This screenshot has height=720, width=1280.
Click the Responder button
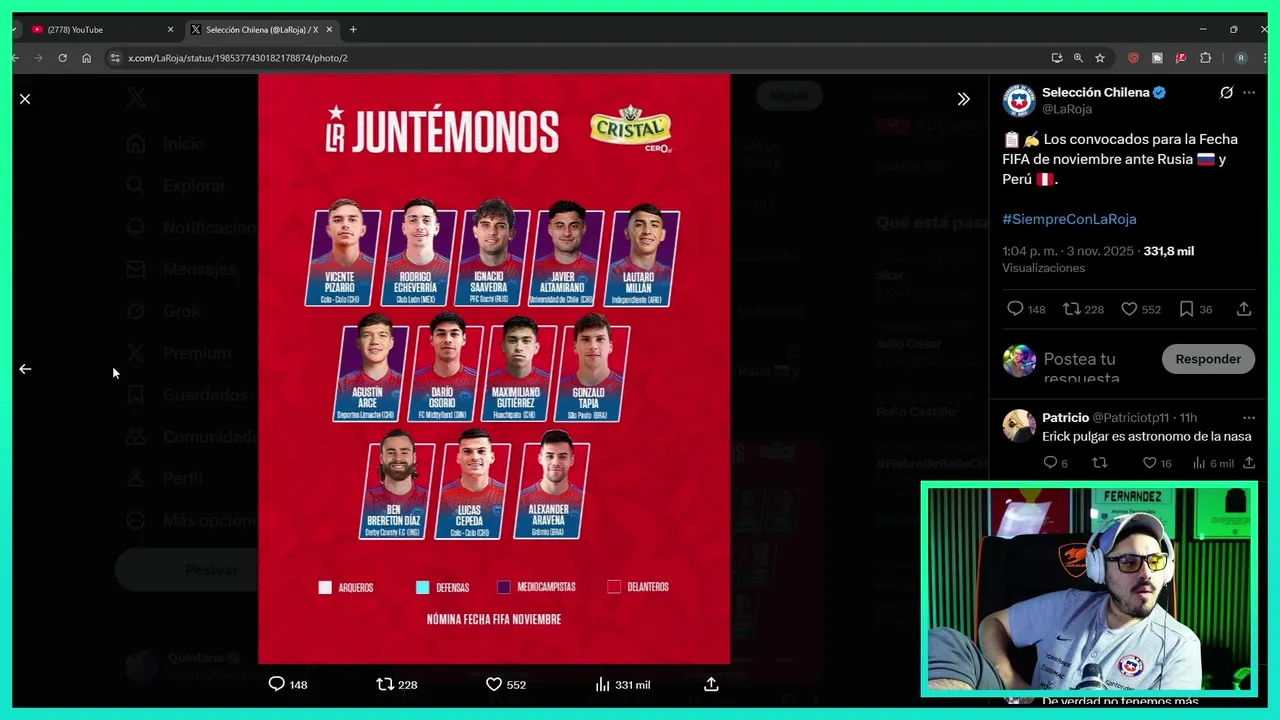tap(1208, 359)
